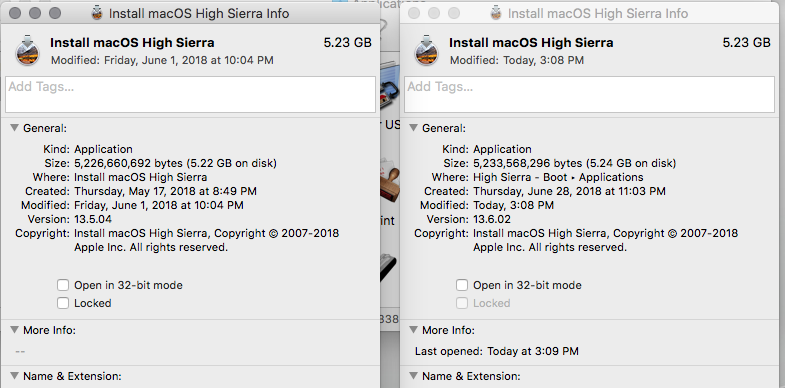Collapse More Info section in left window

(14, 330)
